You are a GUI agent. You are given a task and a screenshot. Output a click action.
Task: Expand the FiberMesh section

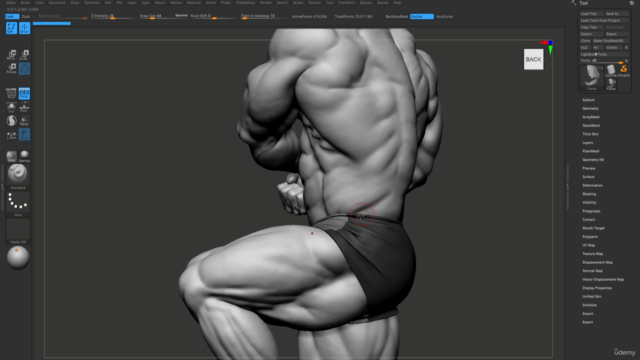click(x=591, y=151)
